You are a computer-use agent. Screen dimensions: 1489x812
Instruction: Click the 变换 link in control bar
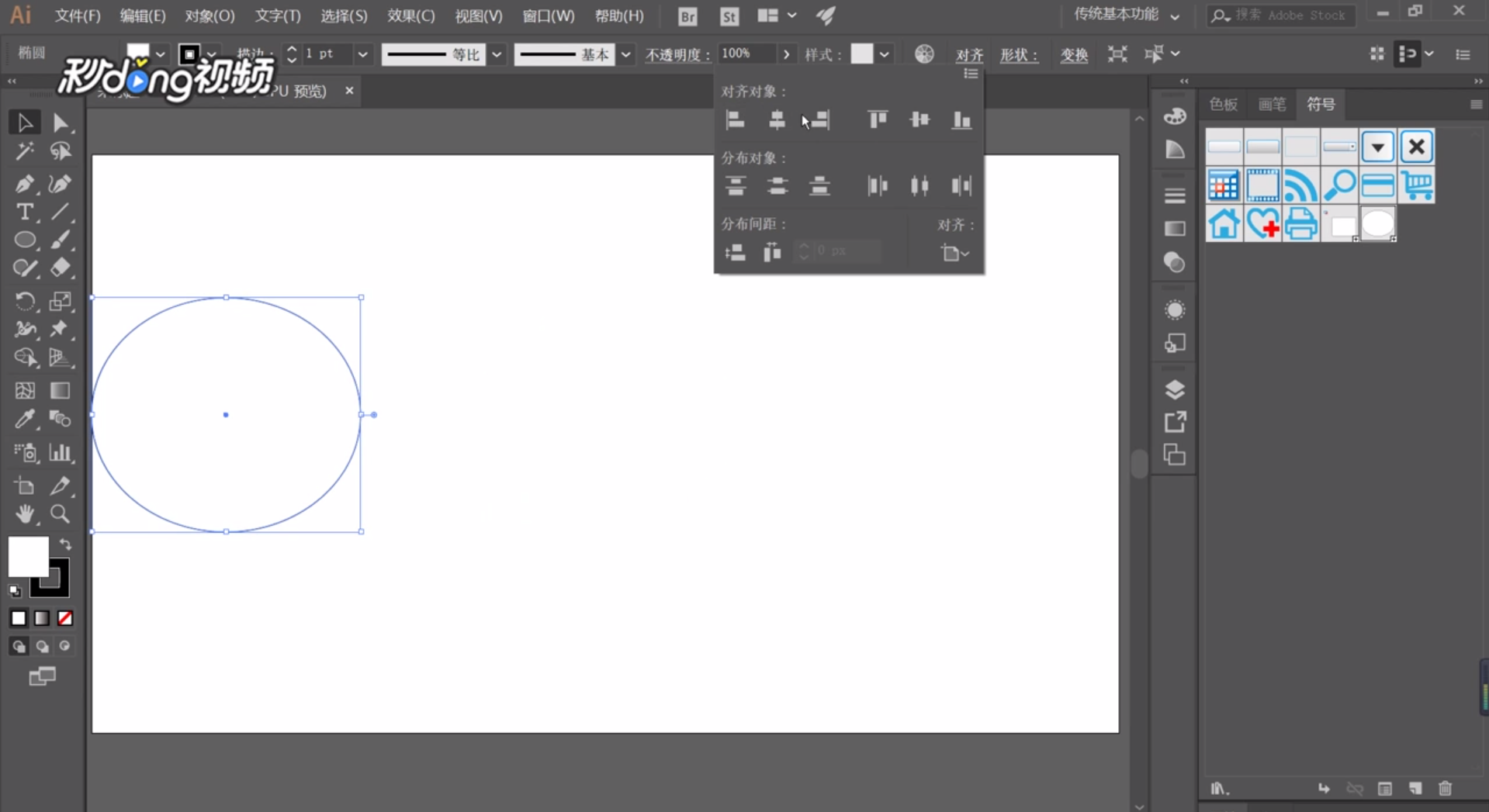click(1074, 54)
